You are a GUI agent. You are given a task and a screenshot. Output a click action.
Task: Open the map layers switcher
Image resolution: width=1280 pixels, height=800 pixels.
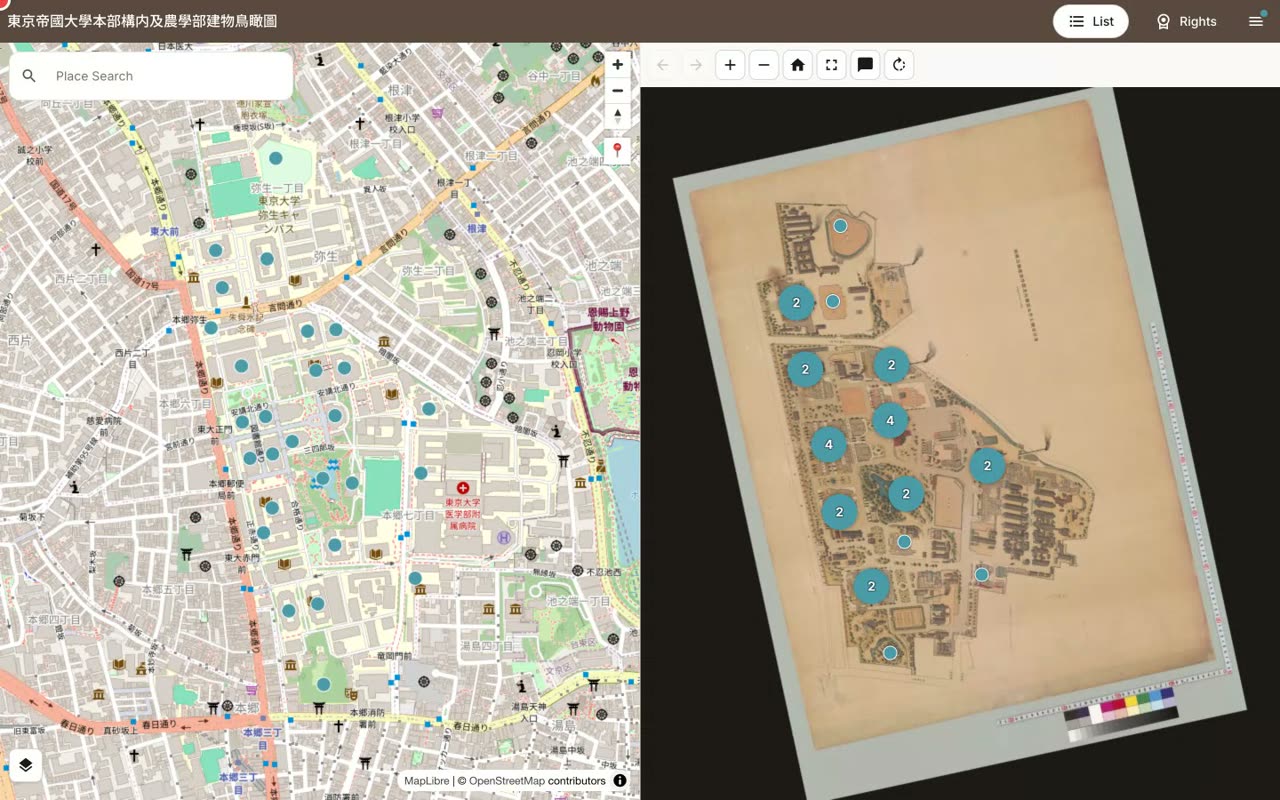[x=26, y=765]
